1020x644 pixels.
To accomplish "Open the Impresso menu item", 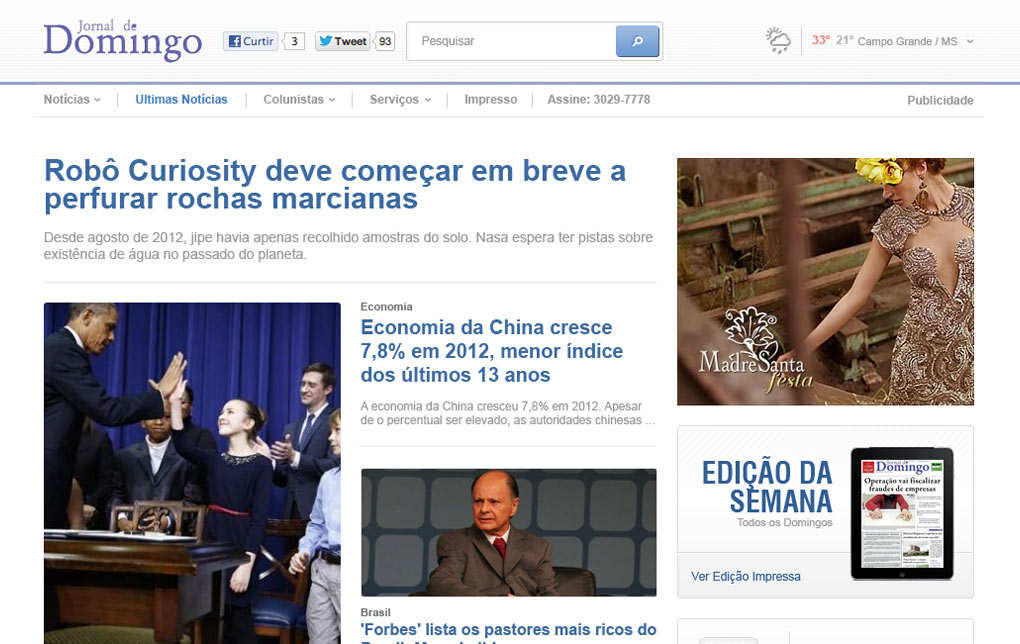I will pyautogui.click(x=490, y=100).
